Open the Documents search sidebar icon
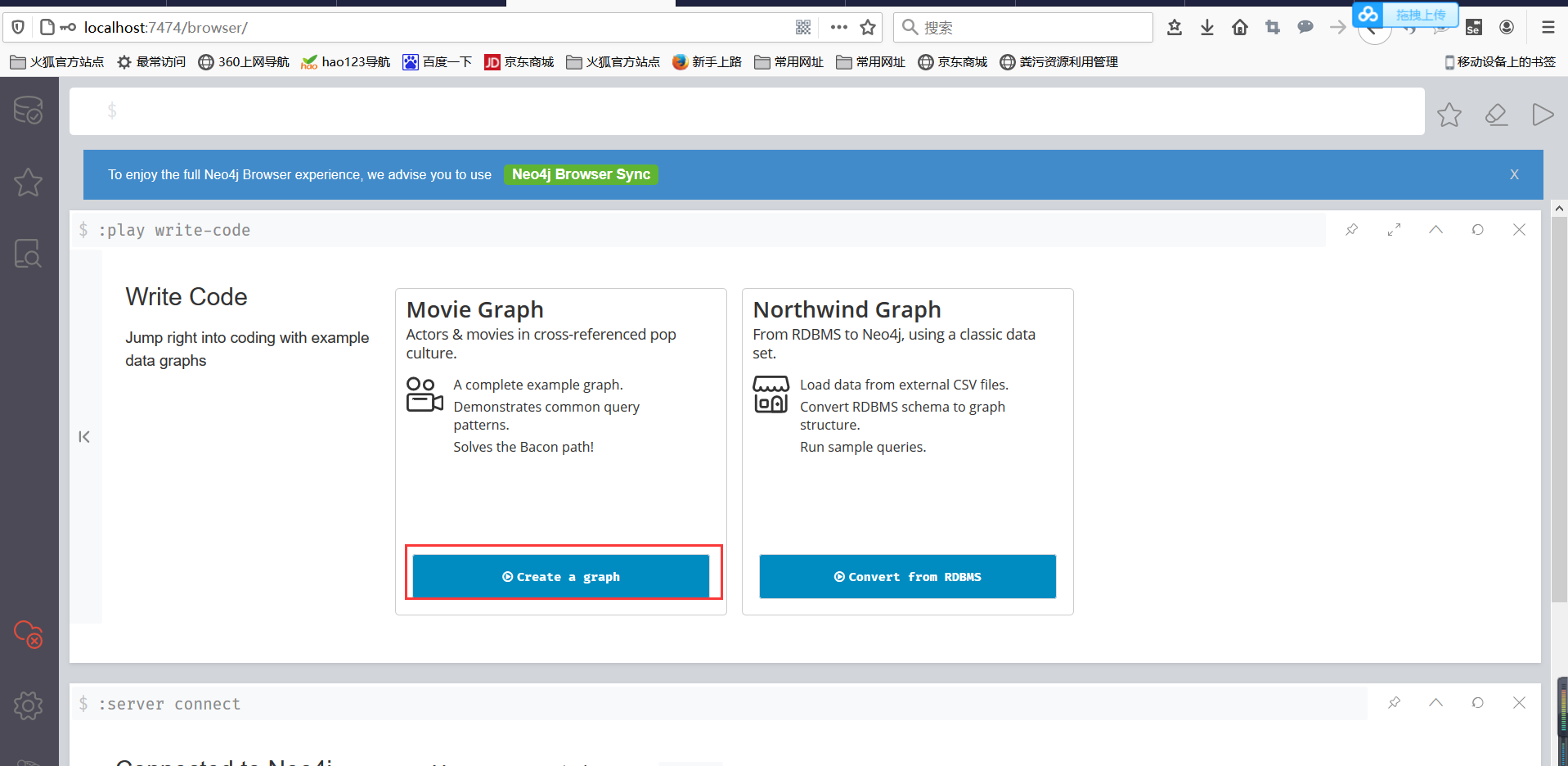Viewport: 1568px width, 766px height. (29, 254)
